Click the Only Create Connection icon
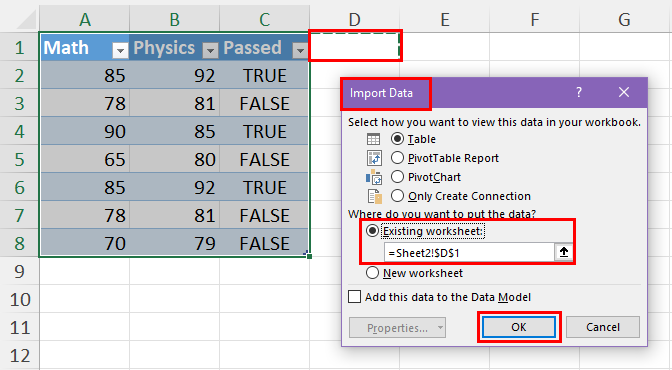 click(375, 196)
